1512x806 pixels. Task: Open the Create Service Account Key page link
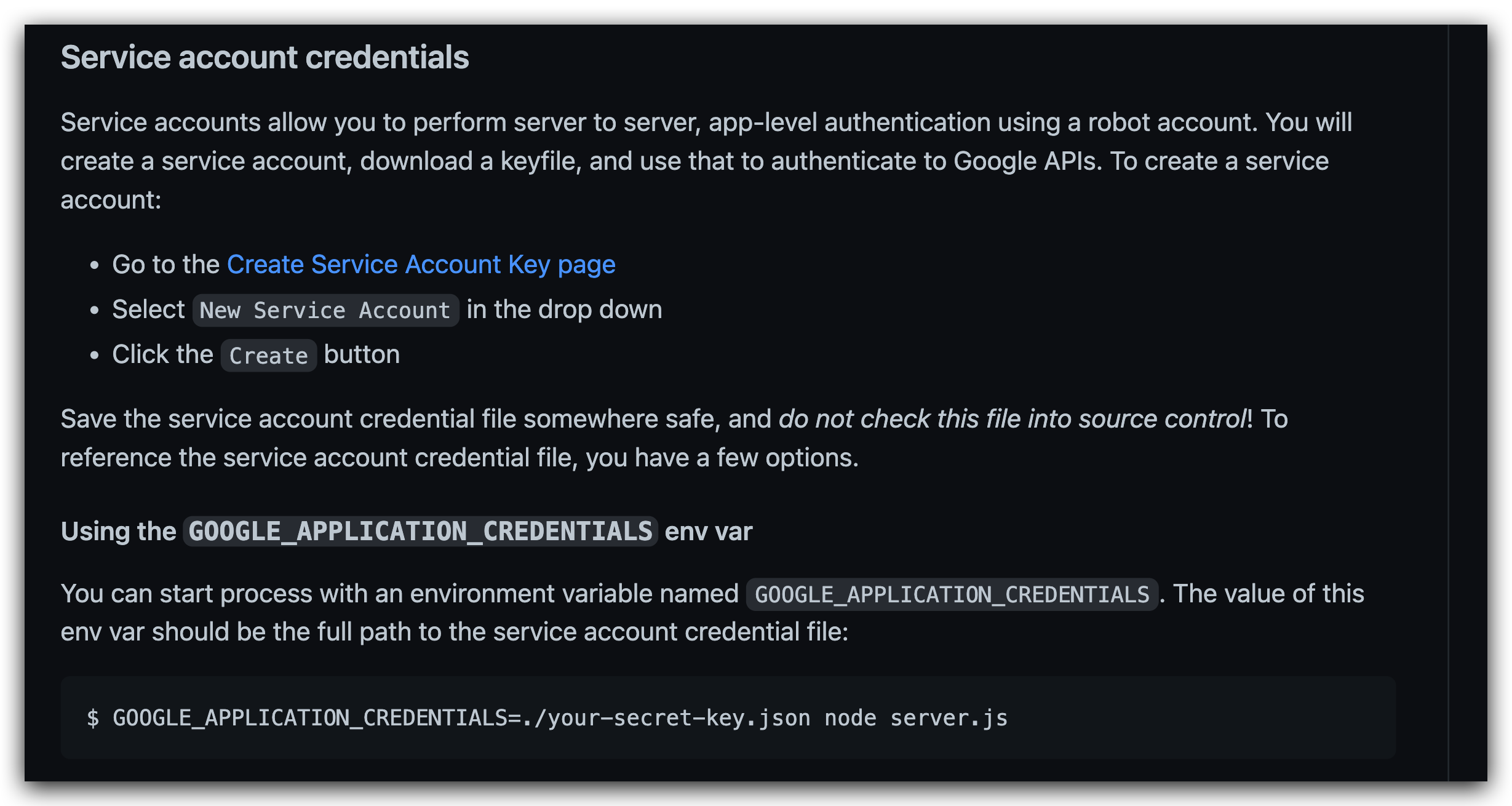[421, 265]
